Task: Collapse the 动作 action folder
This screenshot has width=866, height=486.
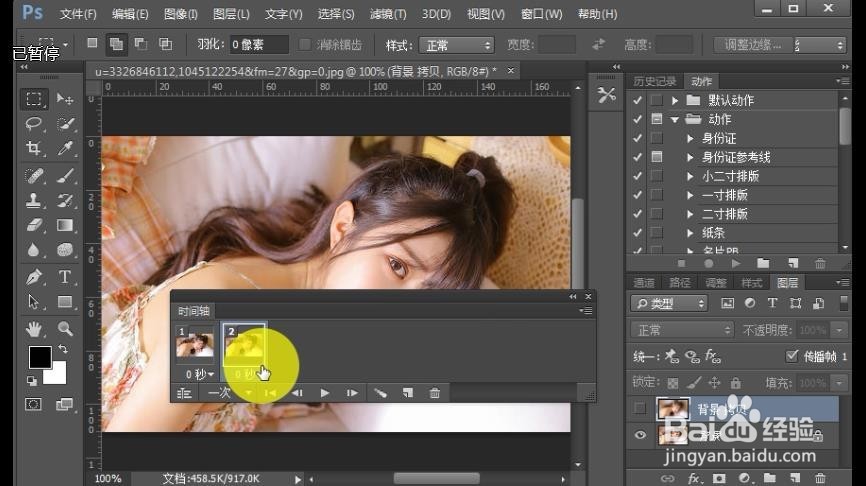Action: pos(674,119)
